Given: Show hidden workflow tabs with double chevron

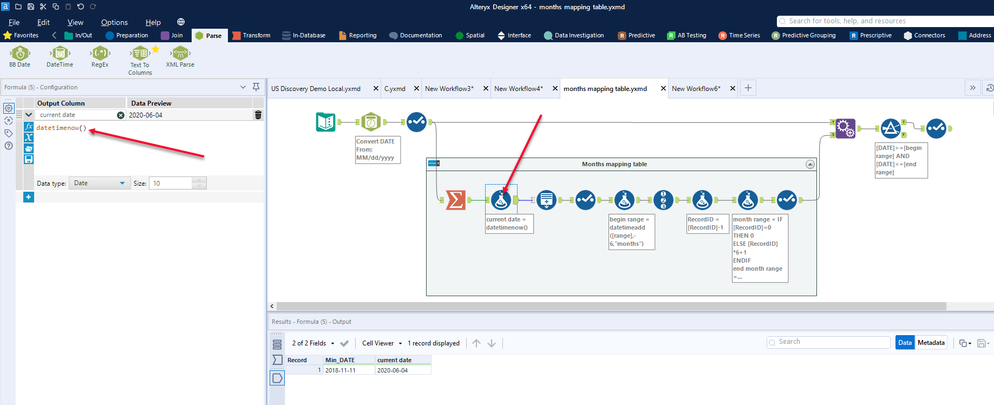Looking at the screenshot, I should (972, 89).
